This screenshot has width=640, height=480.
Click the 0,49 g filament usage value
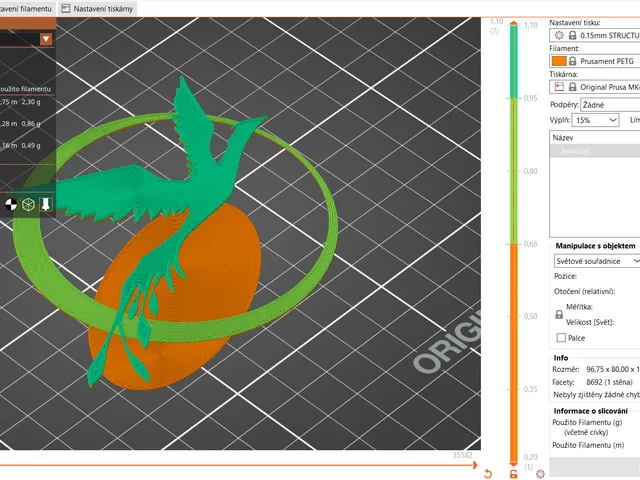(31, 145)
